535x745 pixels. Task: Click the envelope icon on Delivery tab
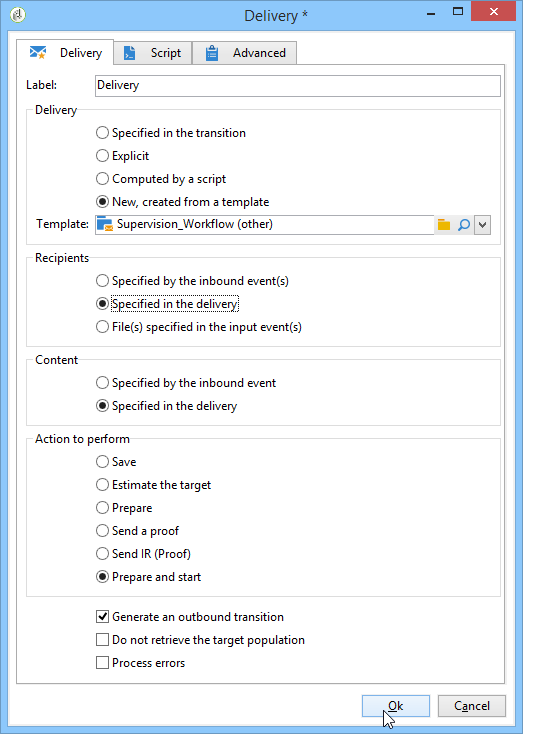[x=38, y=52]
